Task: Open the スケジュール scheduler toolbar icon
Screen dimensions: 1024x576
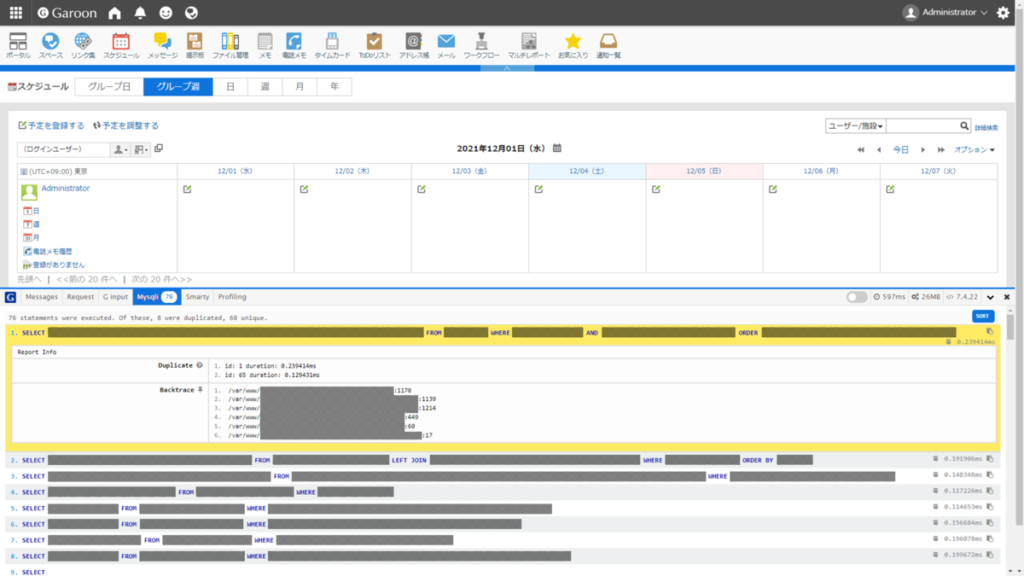Action: click(121, 46)
